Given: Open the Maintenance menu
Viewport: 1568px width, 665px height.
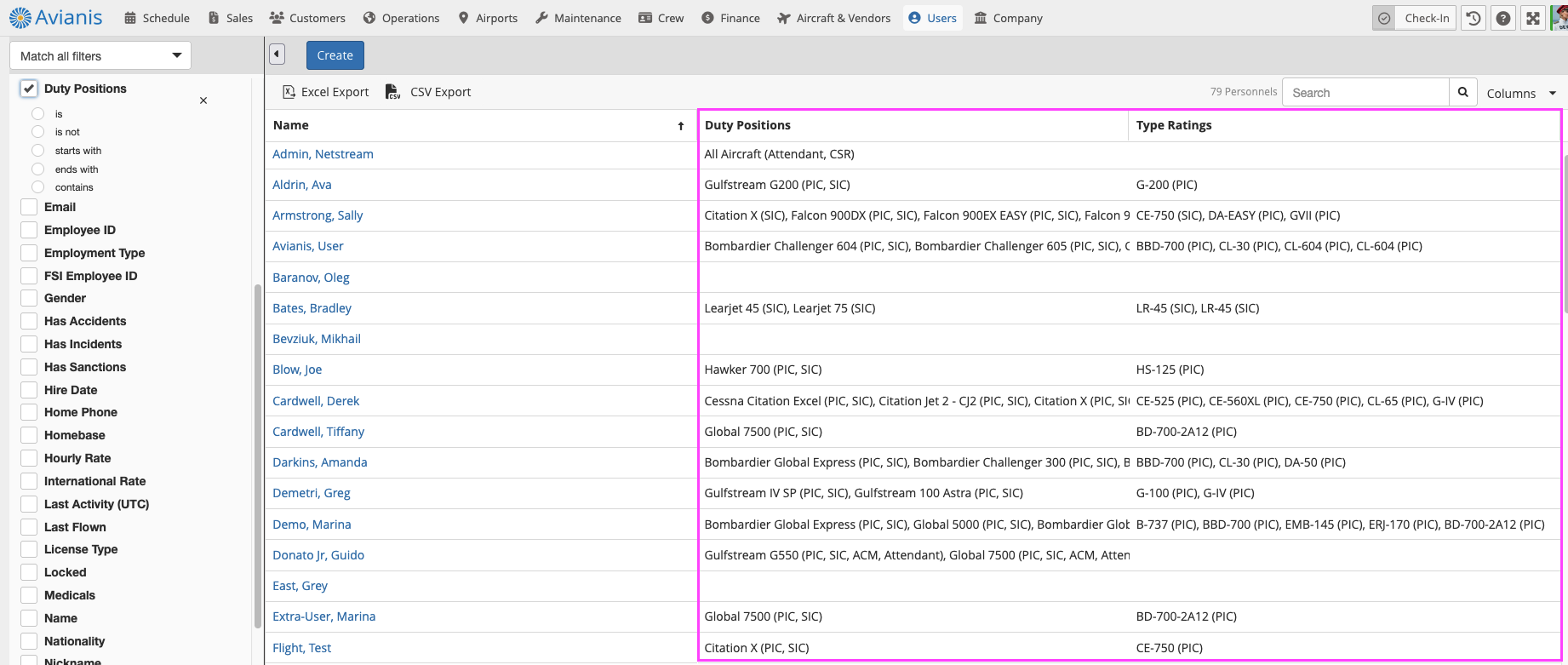Looking at the screenshot, I should click(x=578, y=18).
